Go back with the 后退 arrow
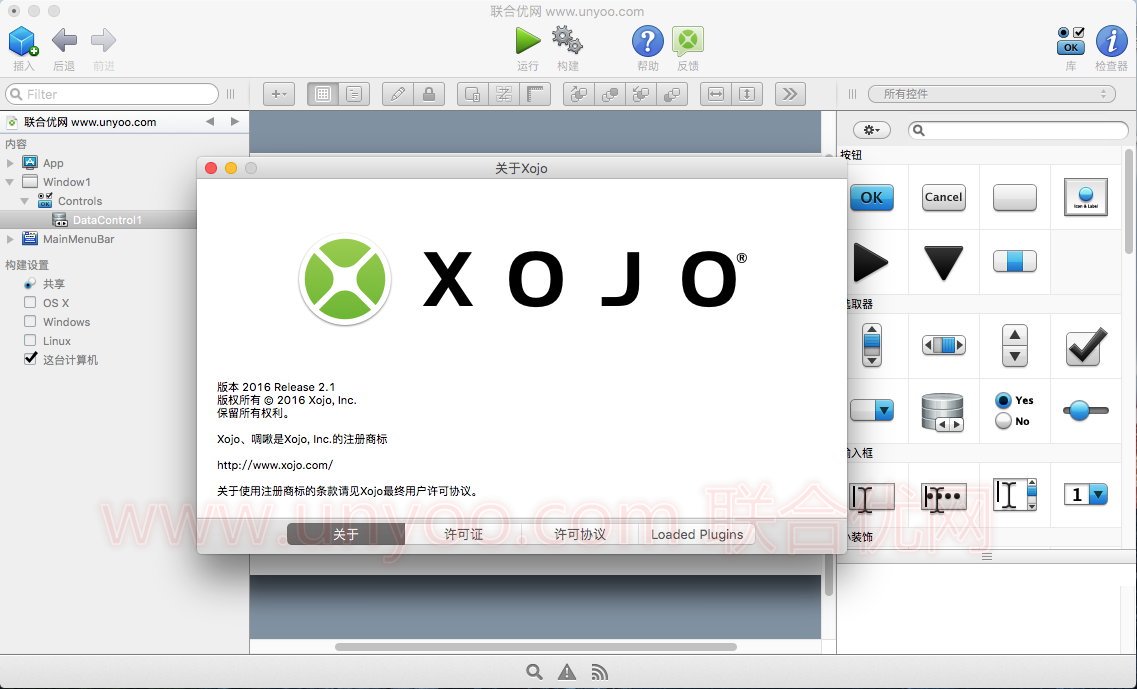Viewport: 1137px width, 689px height. 64,40
